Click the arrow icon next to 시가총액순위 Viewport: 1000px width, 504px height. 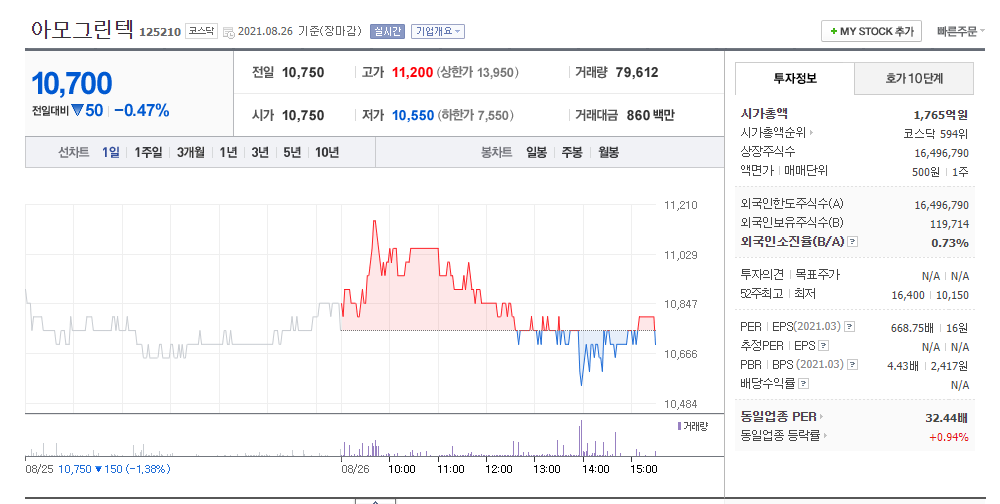pyautogui.click(x=811, y=133)
